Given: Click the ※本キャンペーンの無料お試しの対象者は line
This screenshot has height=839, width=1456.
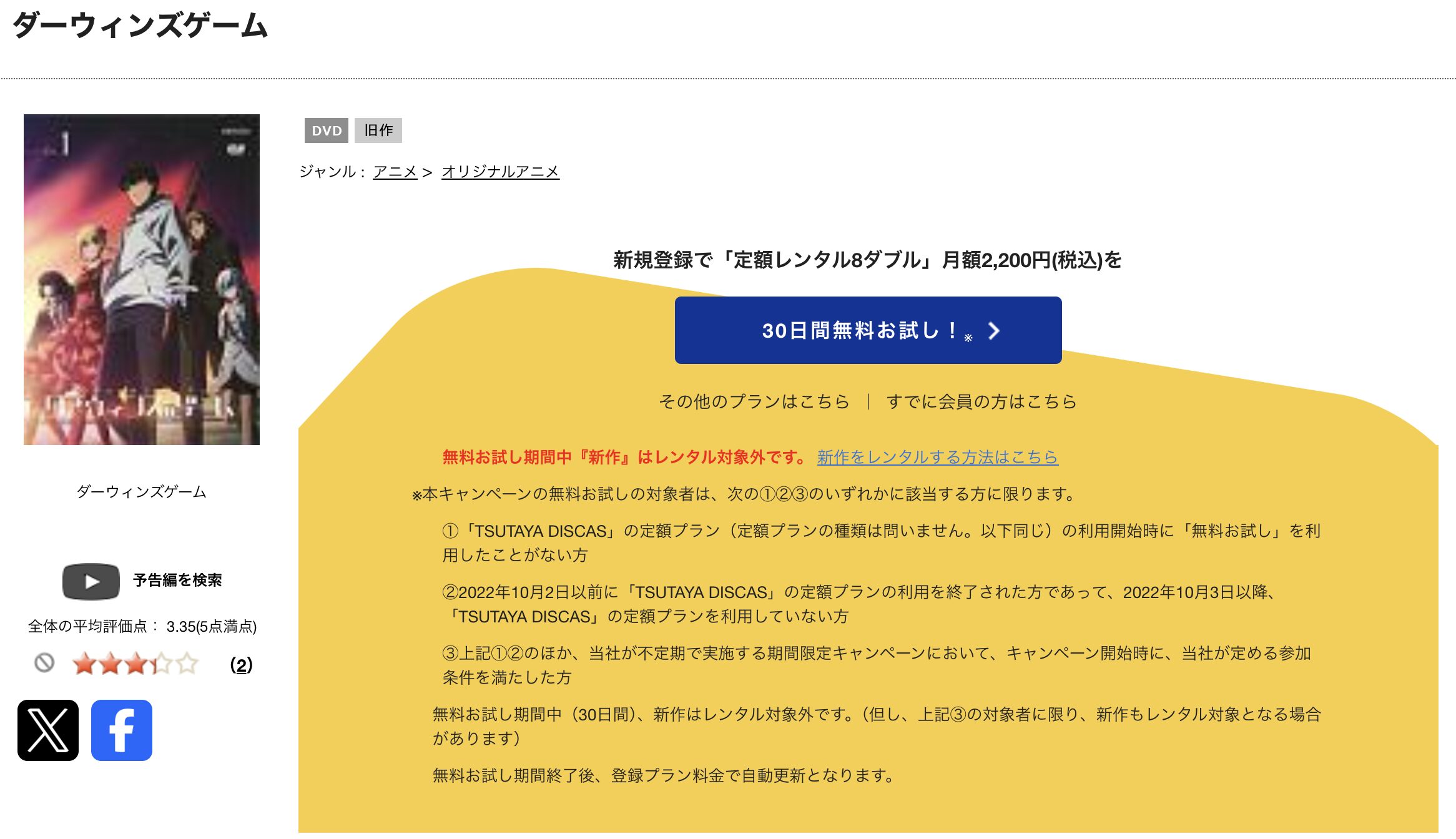Looking at the screenshot, I should pos(744,494).
